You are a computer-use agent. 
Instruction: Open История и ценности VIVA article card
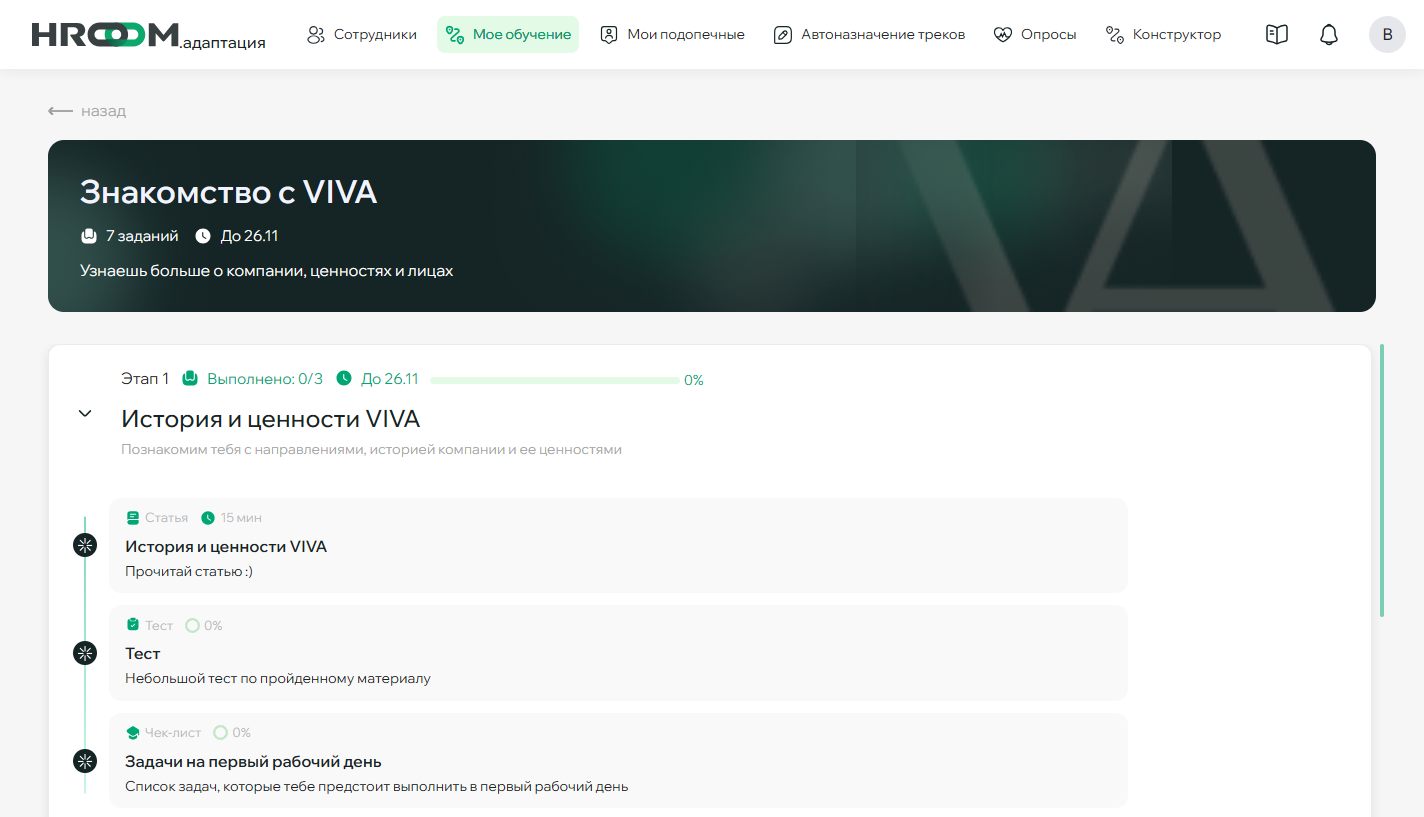618,546
